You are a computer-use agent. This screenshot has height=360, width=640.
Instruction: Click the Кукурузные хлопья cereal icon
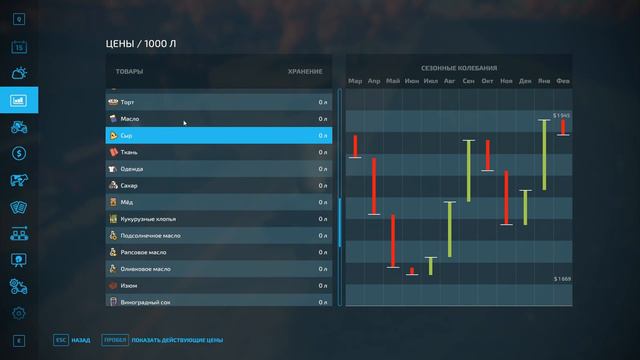coord(113,219)
